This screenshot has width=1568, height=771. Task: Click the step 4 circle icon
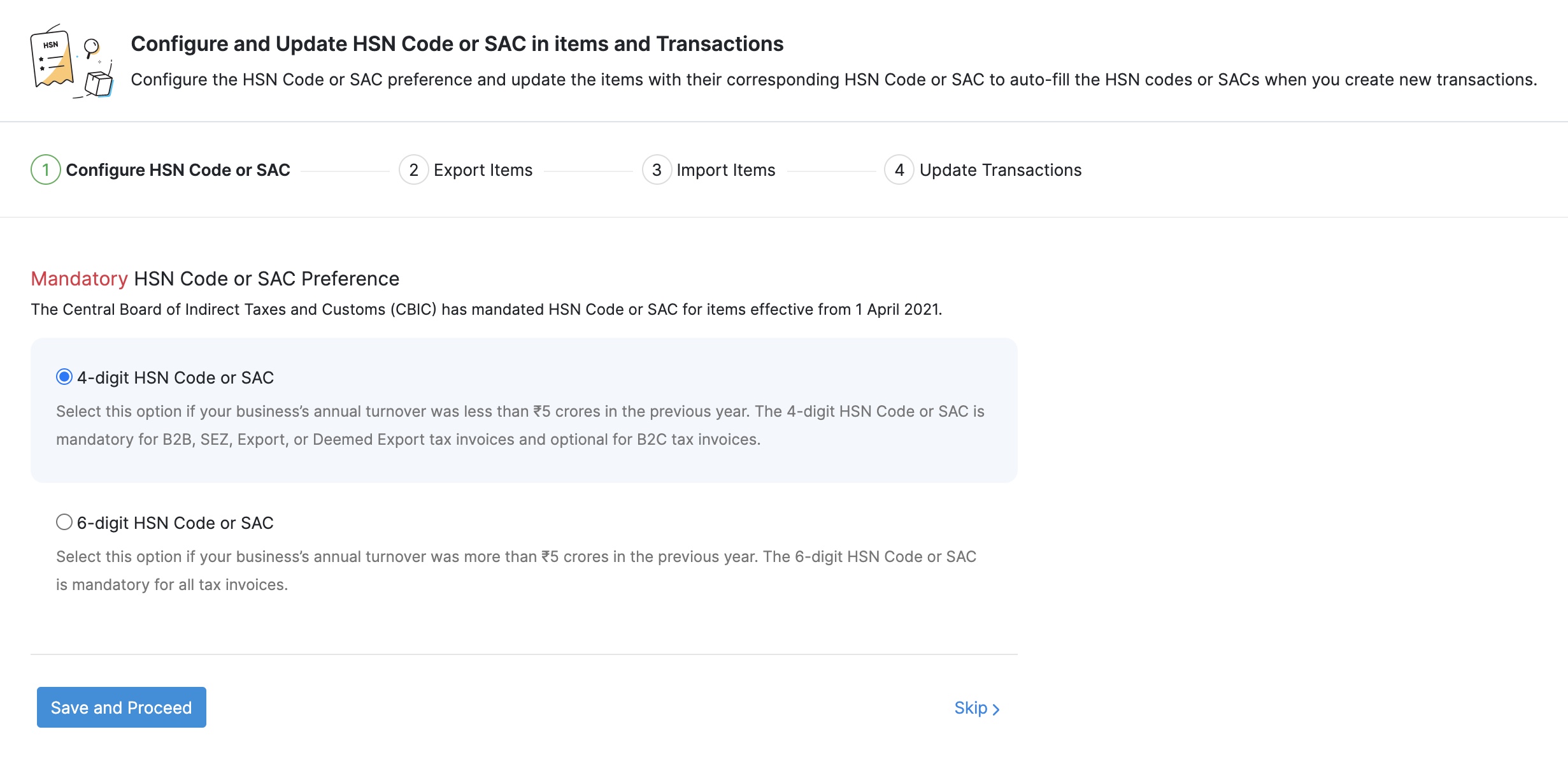[900, 170]
